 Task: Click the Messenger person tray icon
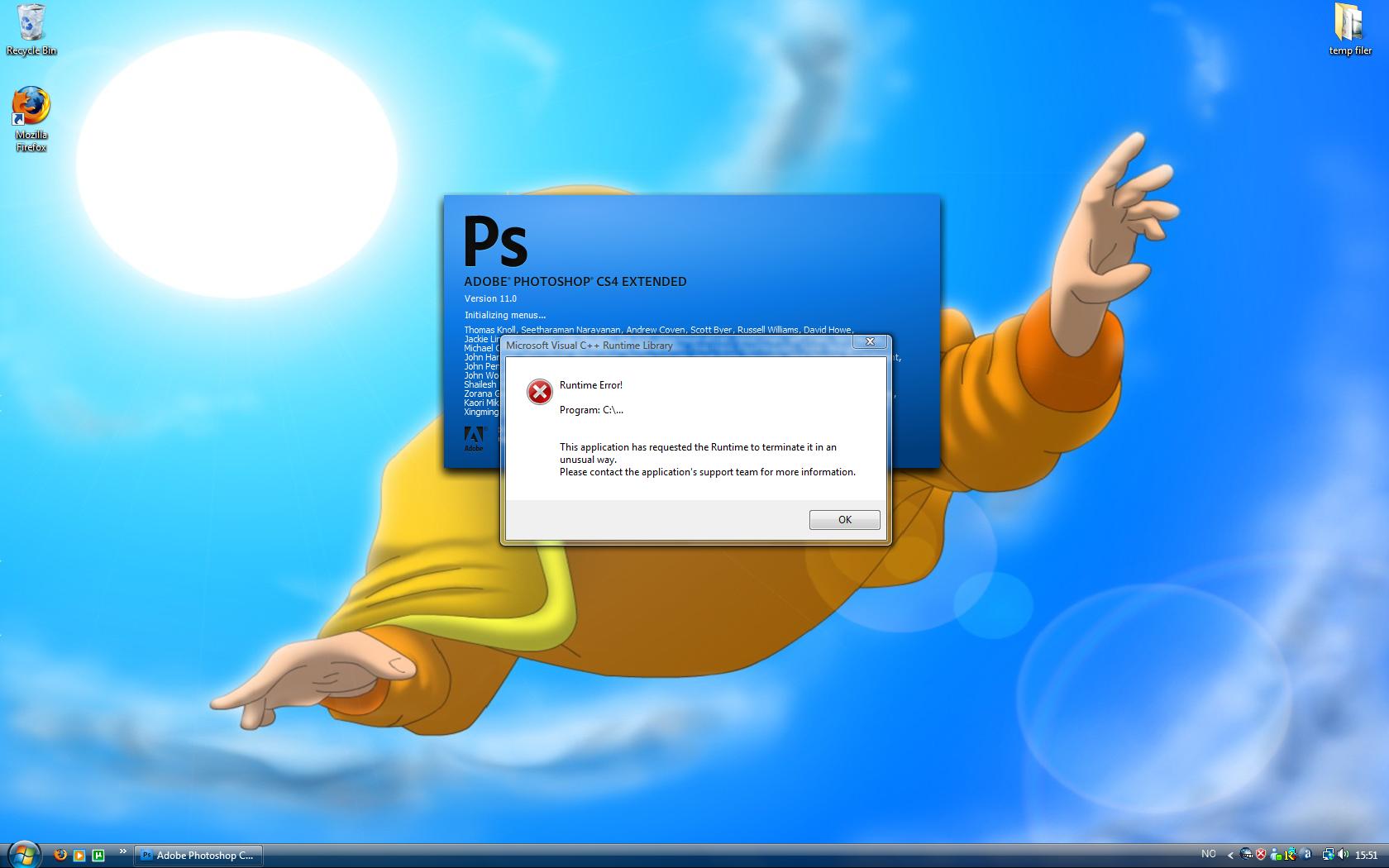pos(1276,855)
